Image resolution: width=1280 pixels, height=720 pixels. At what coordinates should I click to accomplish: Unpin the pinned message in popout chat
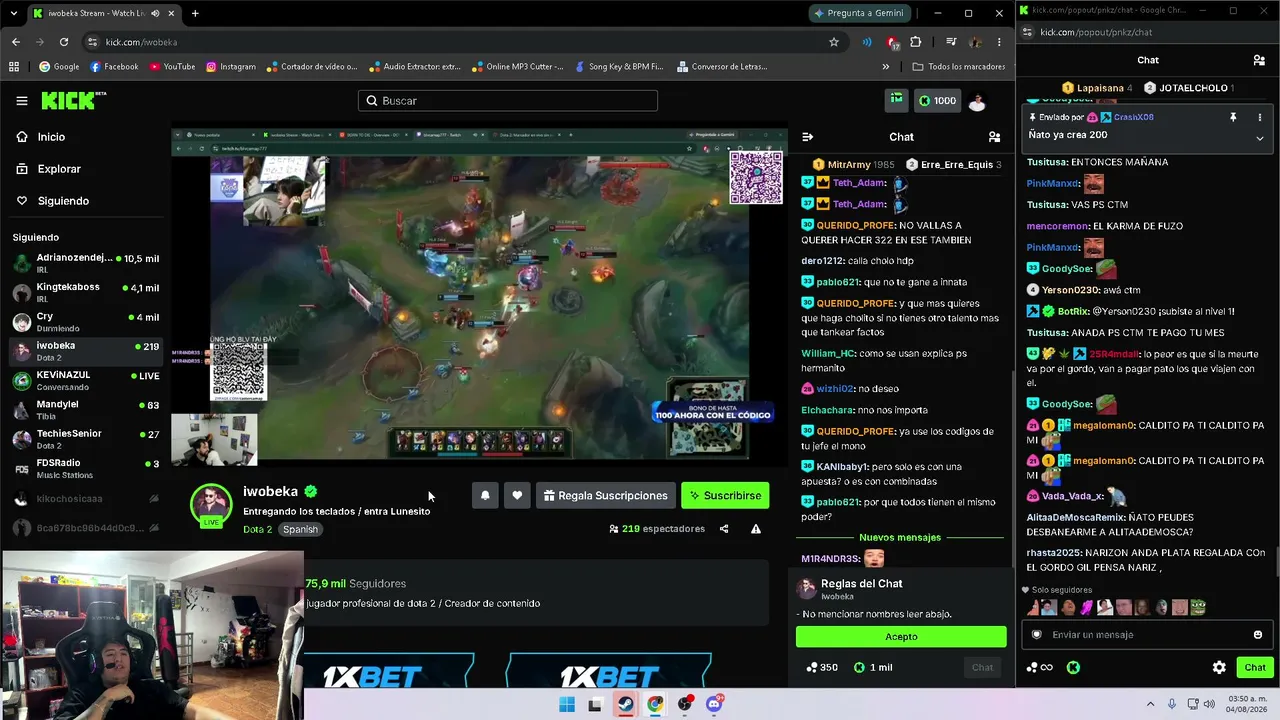(x=1233, y=117)
